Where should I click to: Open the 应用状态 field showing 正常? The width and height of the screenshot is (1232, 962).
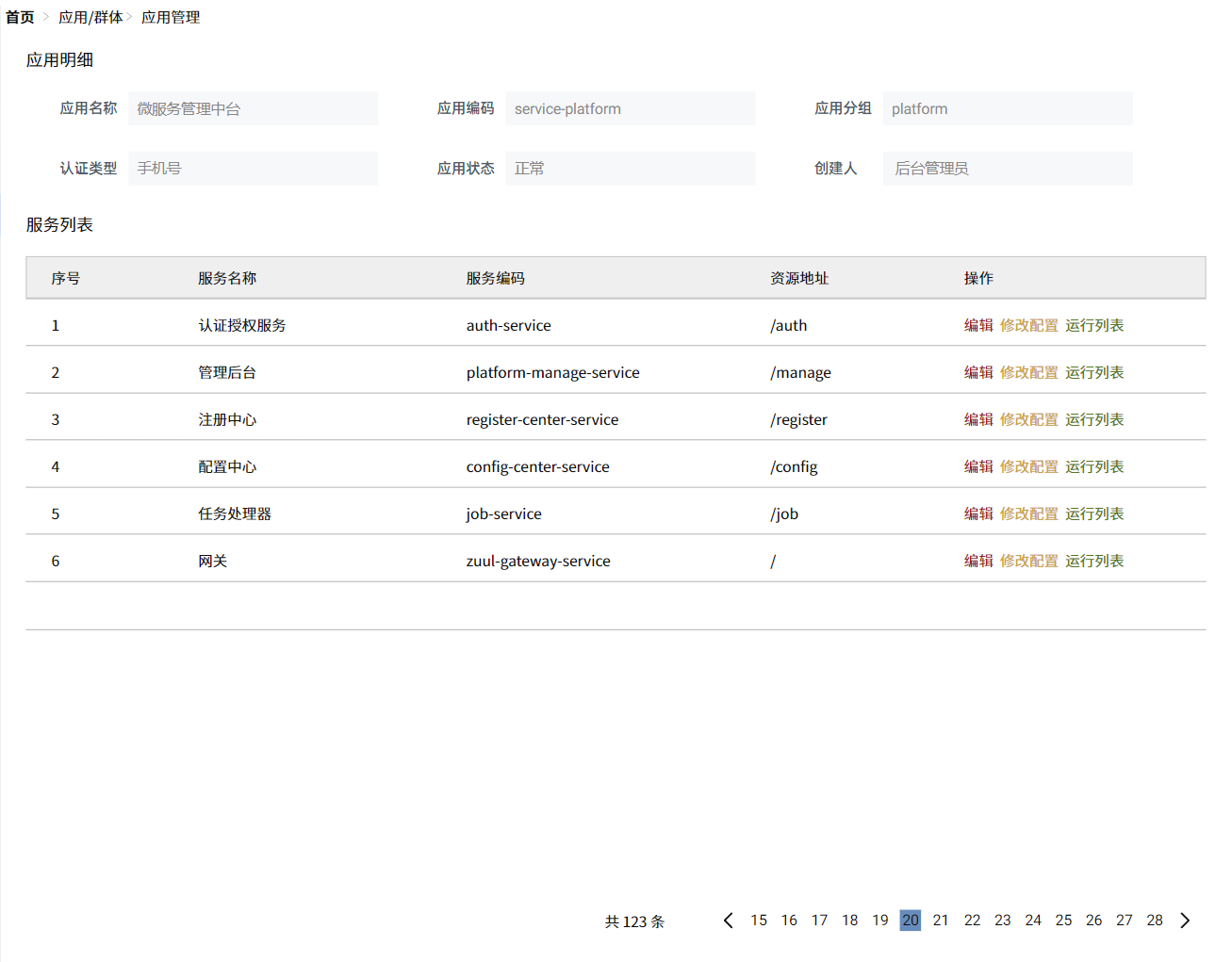click(630, 168)
